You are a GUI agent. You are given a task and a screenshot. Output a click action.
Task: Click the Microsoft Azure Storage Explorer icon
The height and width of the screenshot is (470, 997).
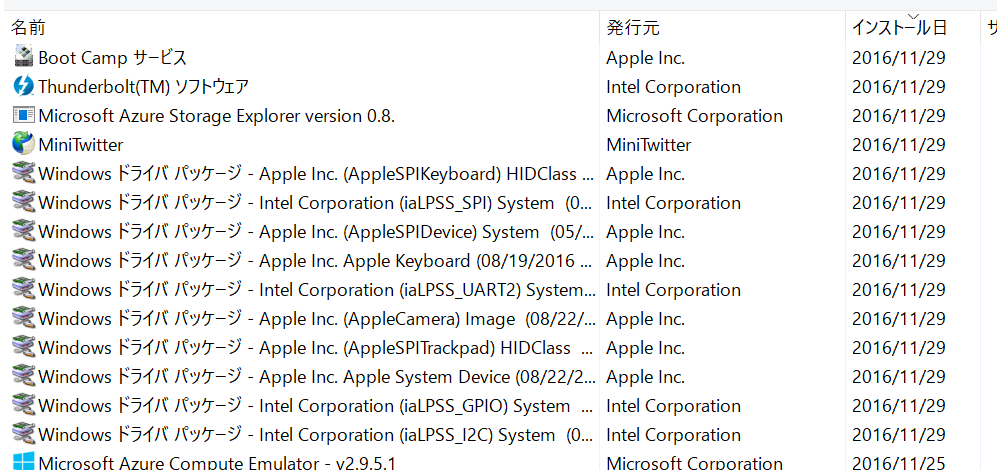(x=24, y=115)
